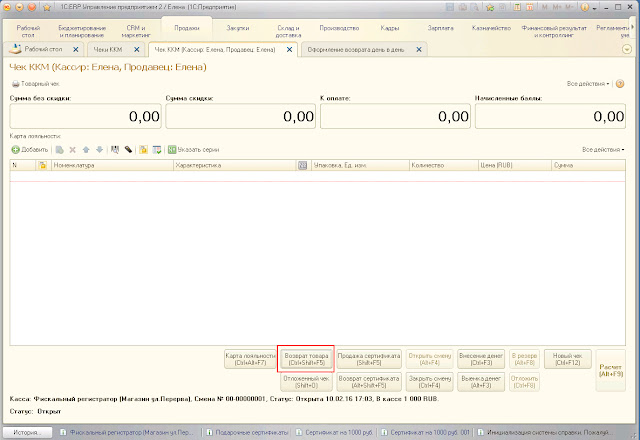Screen dimensions: 640x440
Task: Expand the upper Все действия menu
Action: [588, 84]
